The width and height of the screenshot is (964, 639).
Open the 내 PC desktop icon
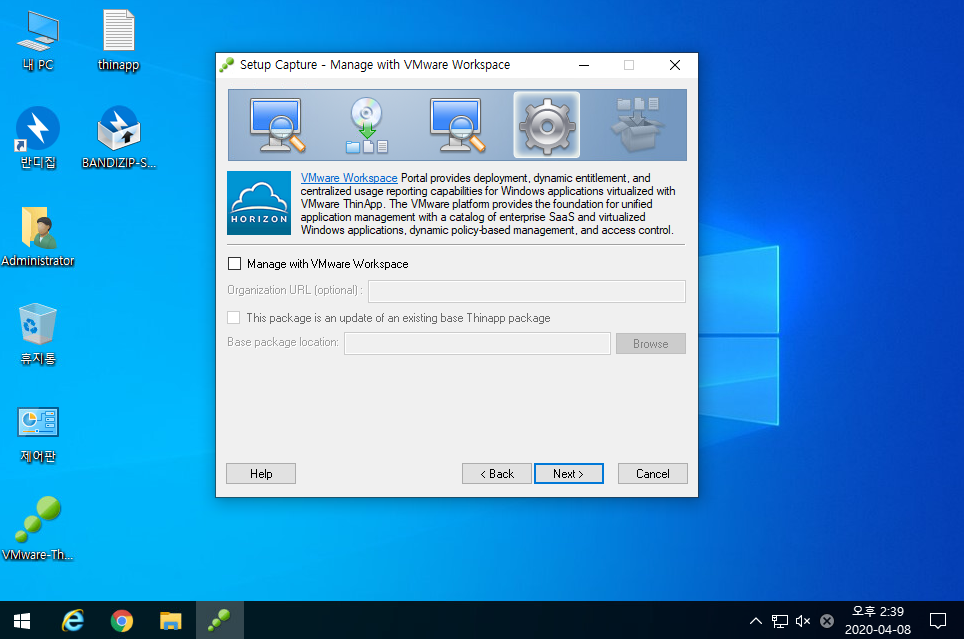38,40
